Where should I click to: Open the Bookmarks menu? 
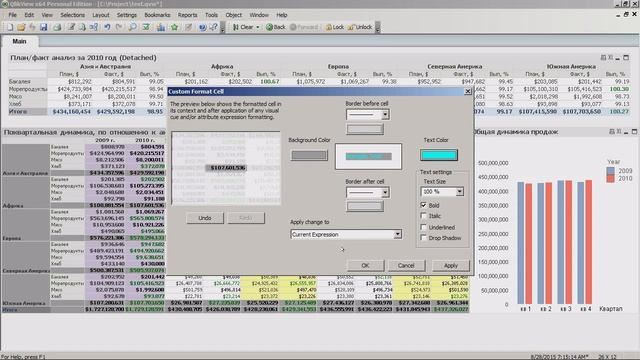click(157, 15)
